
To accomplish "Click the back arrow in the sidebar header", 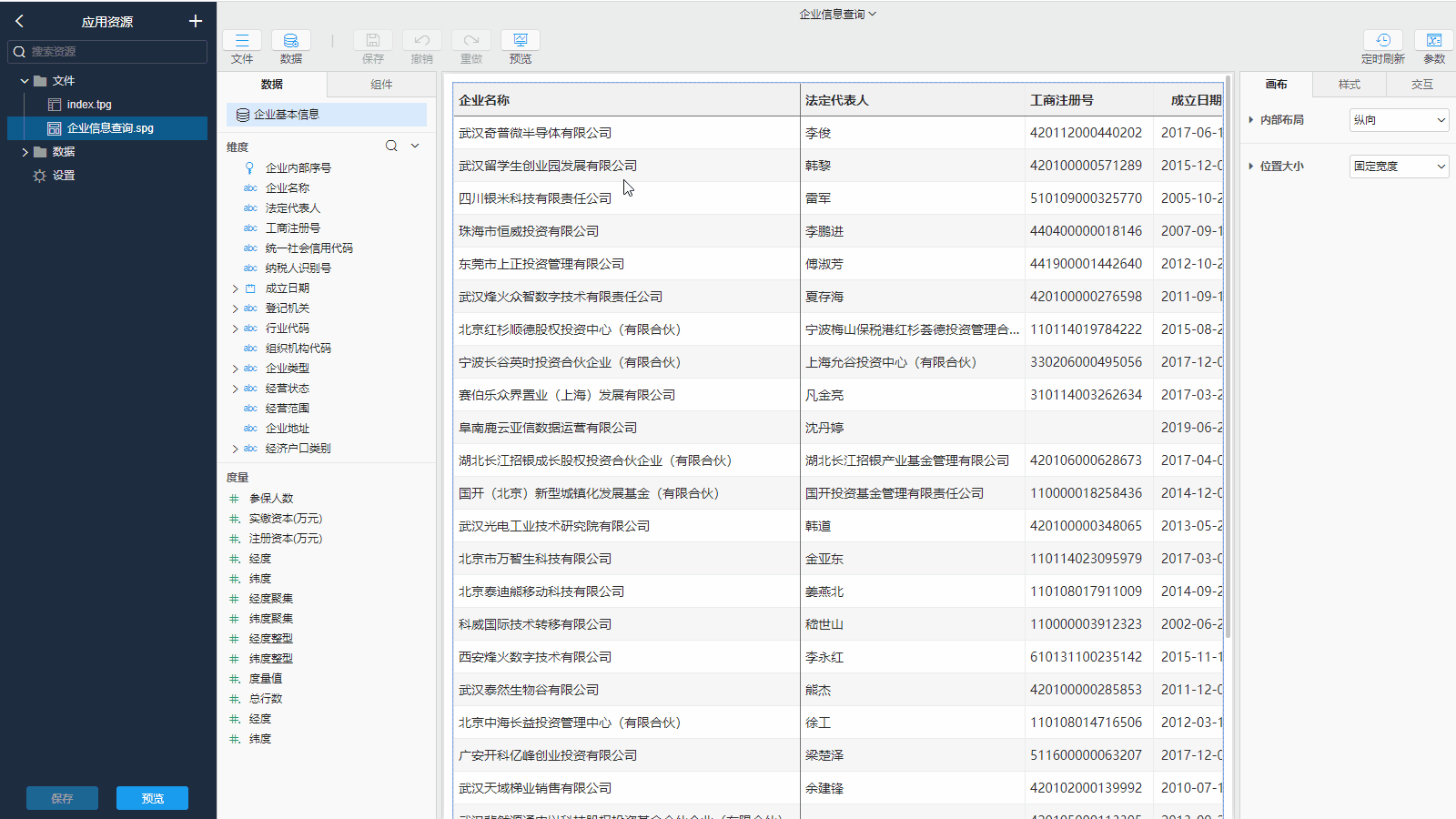I will coord(18,21).
